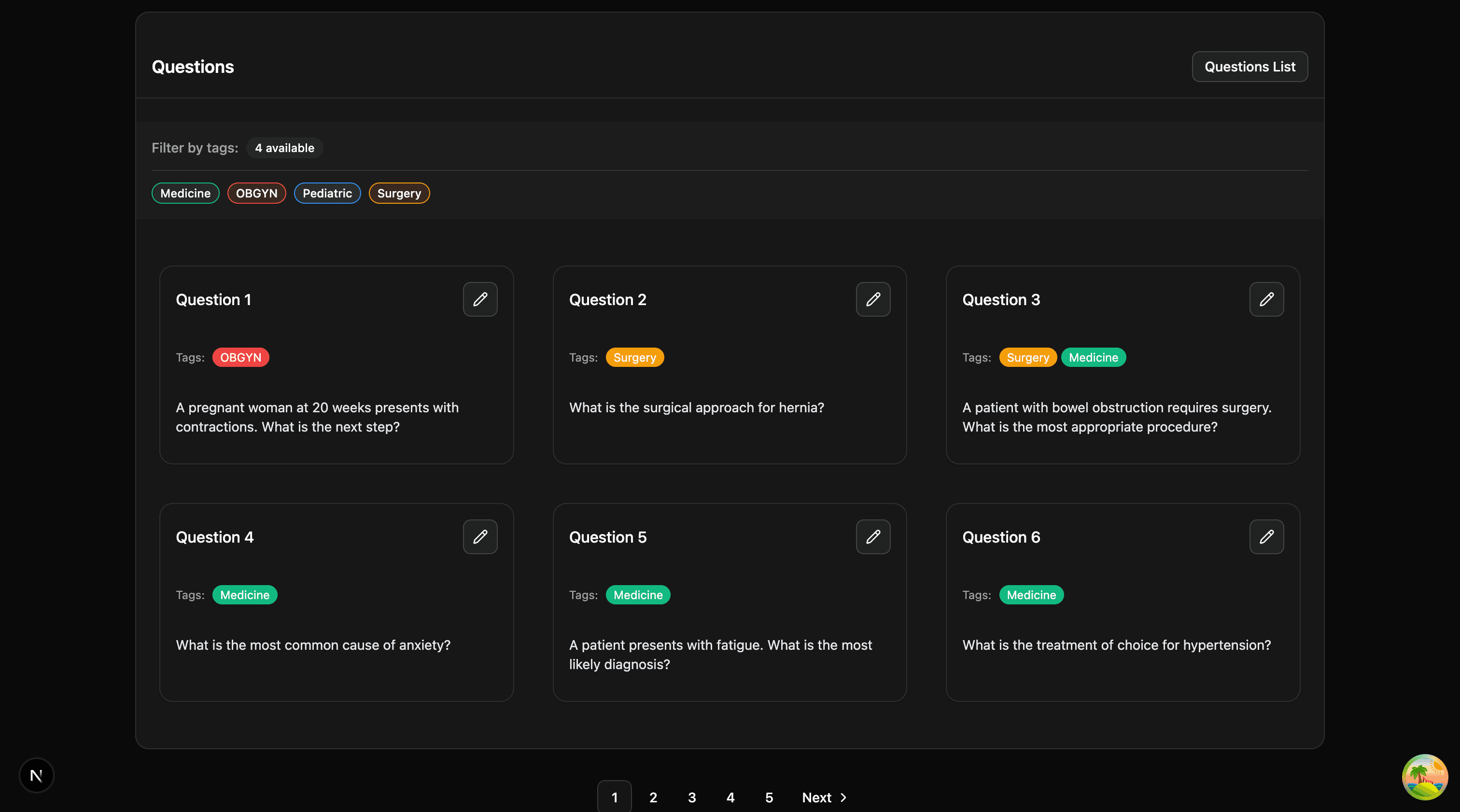Open the tropical island app icon

coord(1425,776)
